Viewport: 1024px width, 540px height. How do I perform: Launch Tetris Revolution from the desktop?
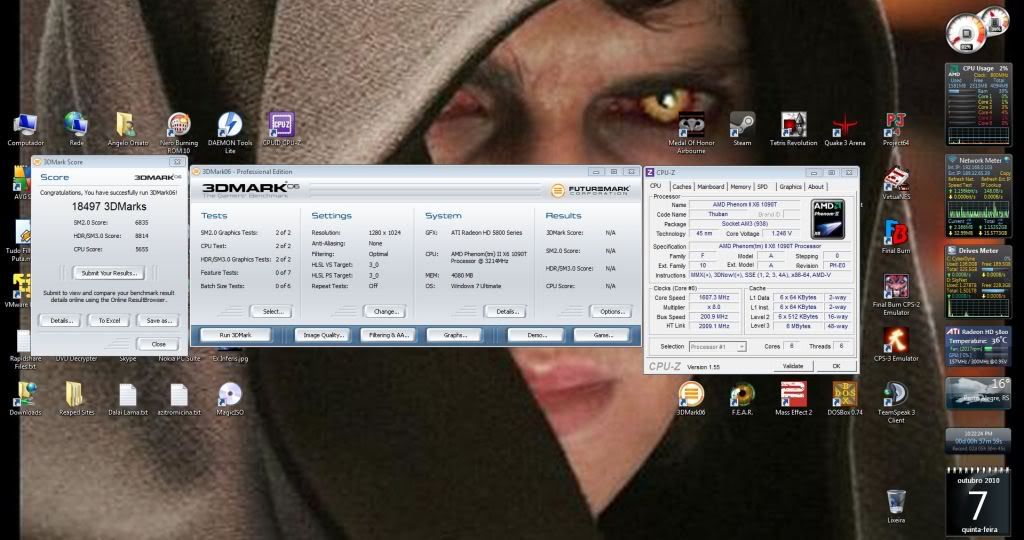coord(793,125)
